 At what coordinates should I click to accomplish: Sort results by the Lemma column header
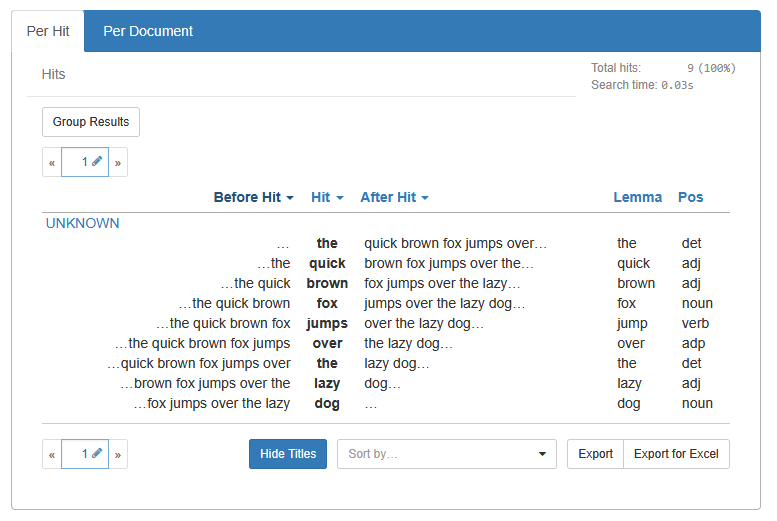[x=637, y=197]
